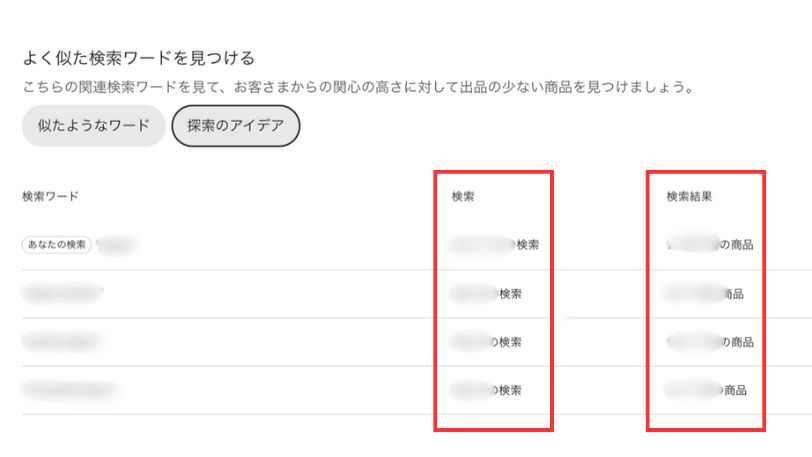The height and width of the screenshot is (457, 812).
Task: Click the description text about 関連検索ワード
Action: [357, 87]
